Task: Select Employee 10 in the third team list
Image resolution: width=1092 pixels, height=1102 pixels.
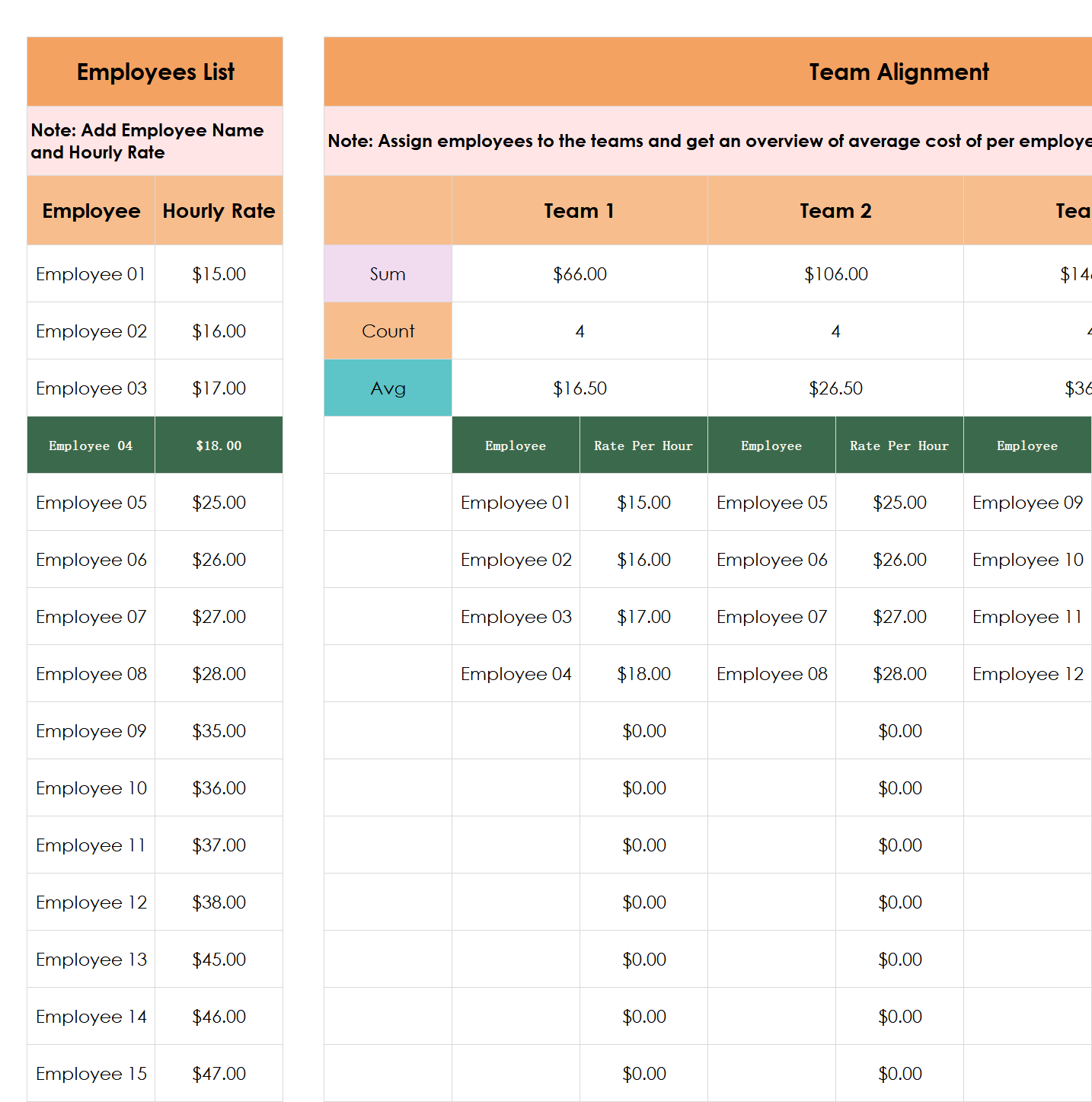Action: (1027, 560)
